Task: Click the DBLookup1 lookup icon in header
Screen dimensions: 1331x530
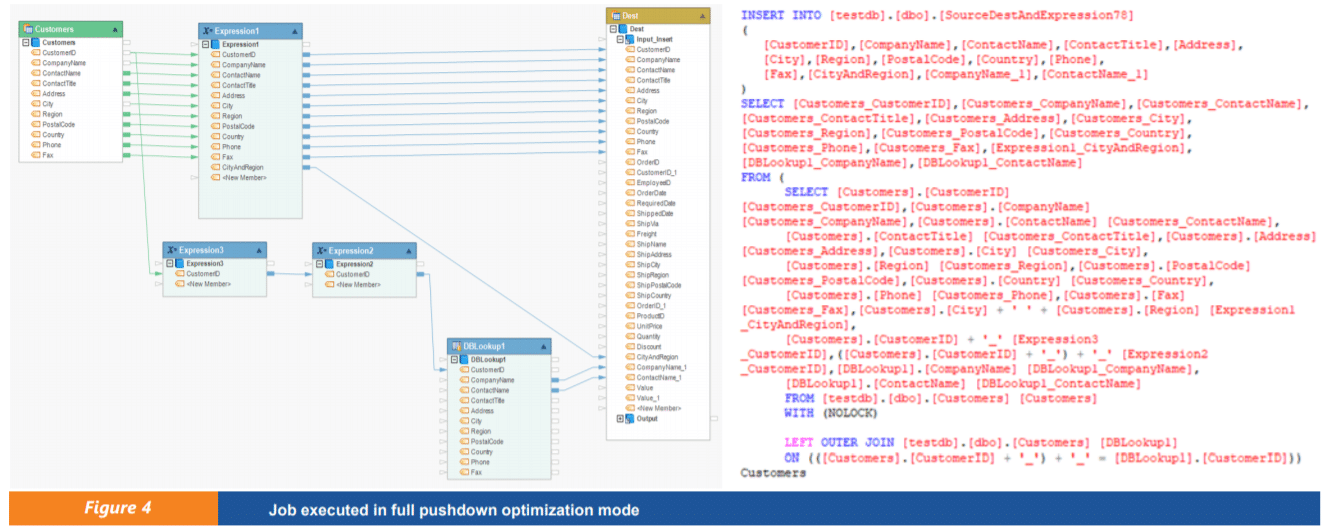Action: pos(456,347)
